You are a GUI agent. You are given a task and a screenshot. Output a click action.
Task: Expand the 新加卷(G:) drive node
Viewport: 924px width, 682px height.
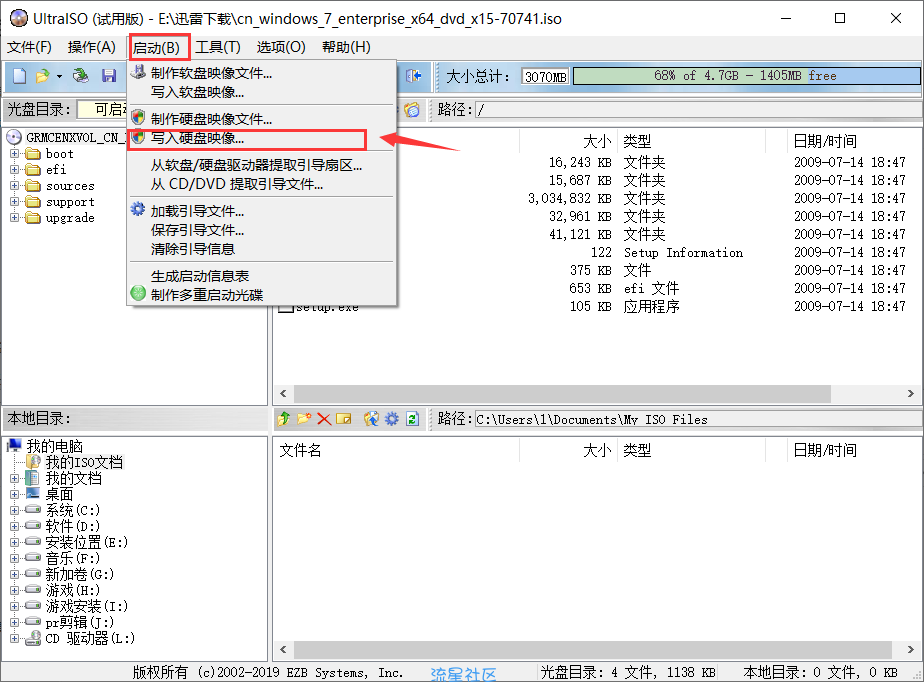pyautogui.click(x=14, y=574)
